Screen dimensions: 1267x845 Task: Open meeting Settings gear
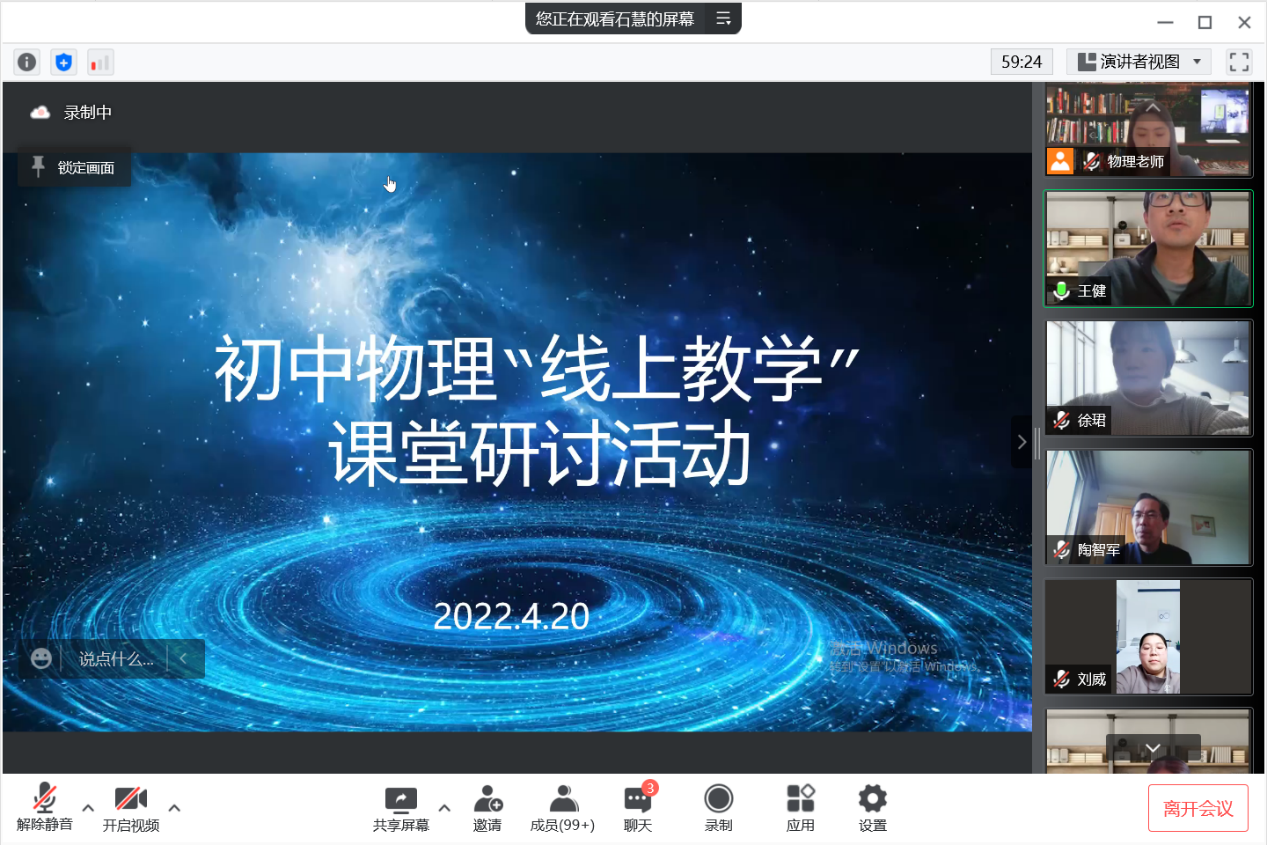[x=872, y=808]
